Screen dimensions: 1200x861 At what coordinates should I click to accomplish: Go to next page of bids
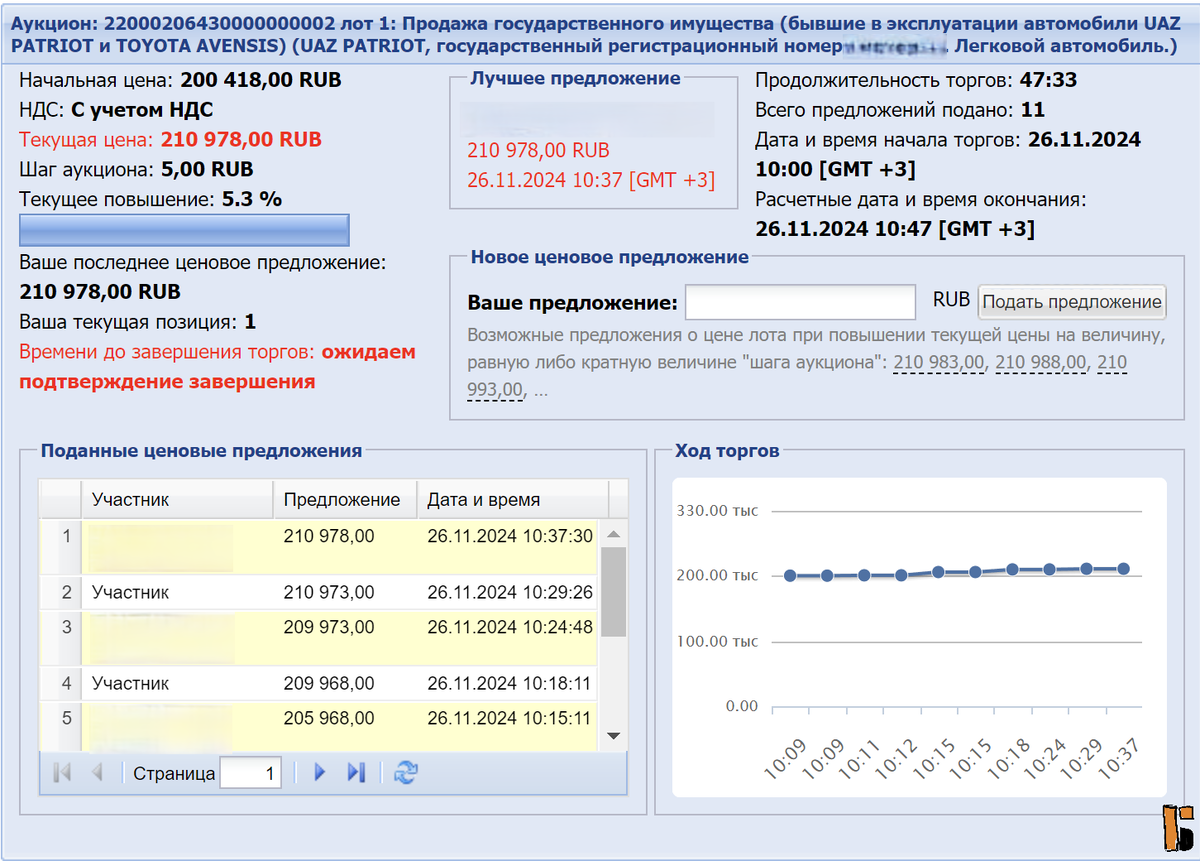pyautogui.click(x=320, y=773)
